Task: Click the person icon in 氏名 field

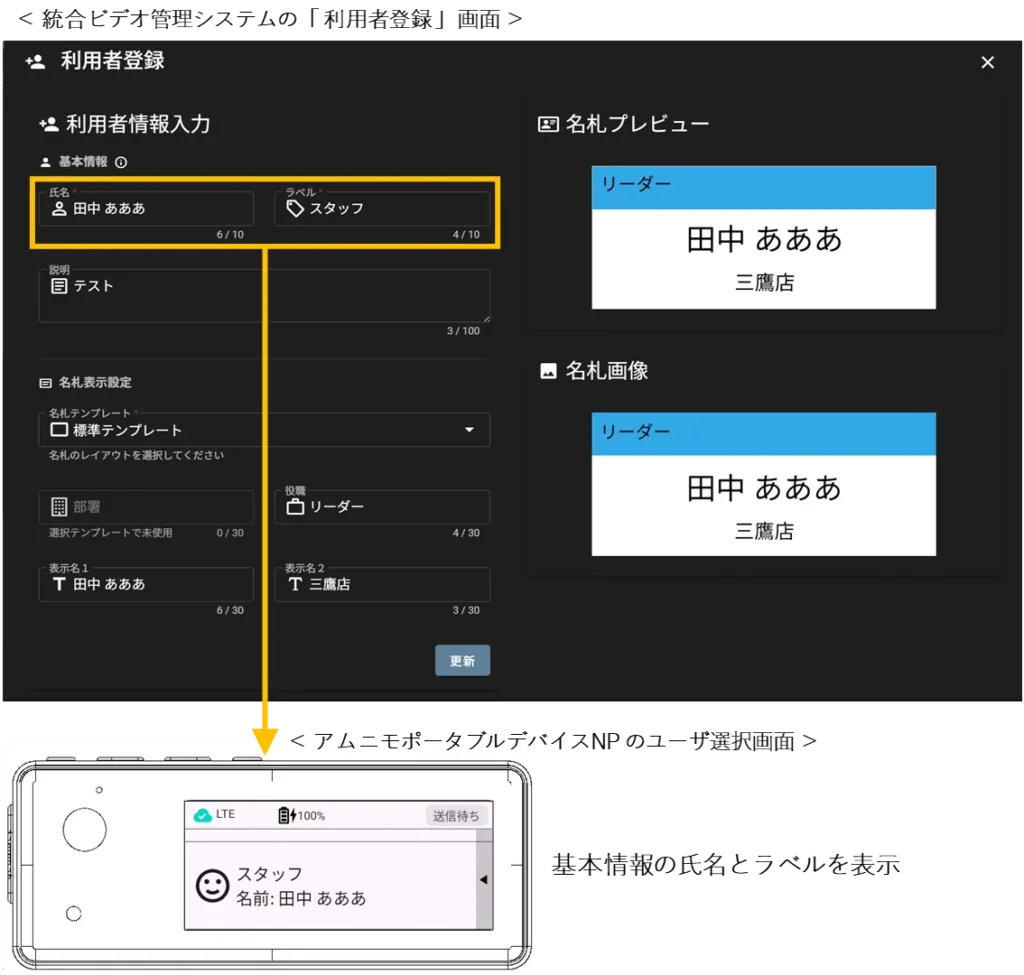Action: point(59,209)
